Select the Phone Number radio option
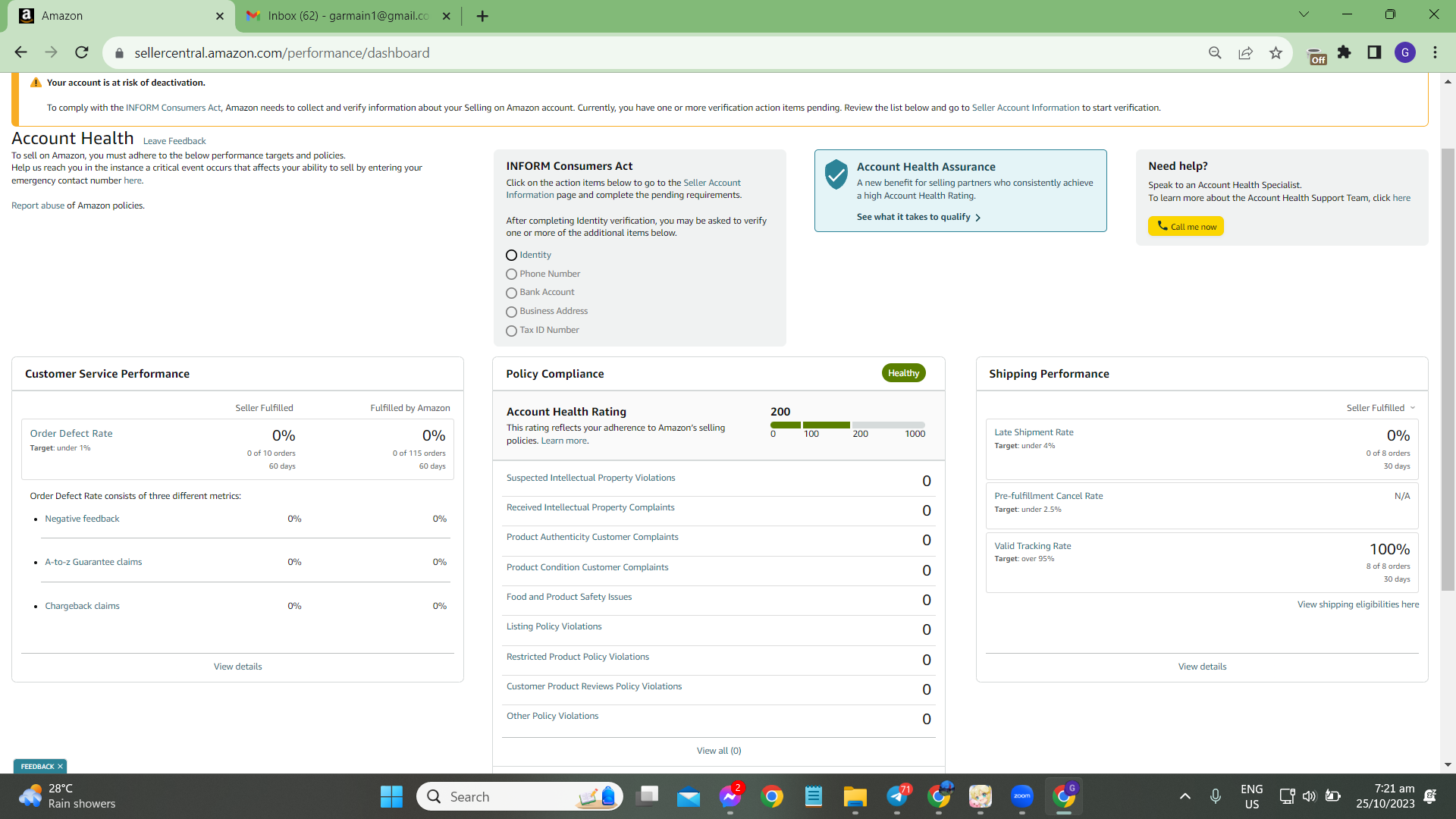 click(x=512, y=275)
